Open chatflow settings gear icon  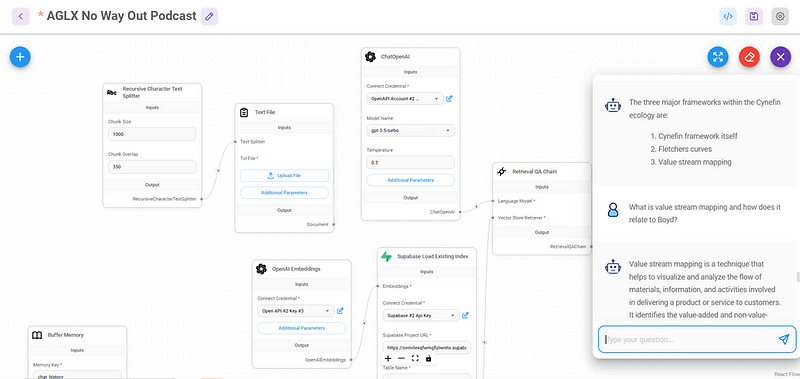780,16
